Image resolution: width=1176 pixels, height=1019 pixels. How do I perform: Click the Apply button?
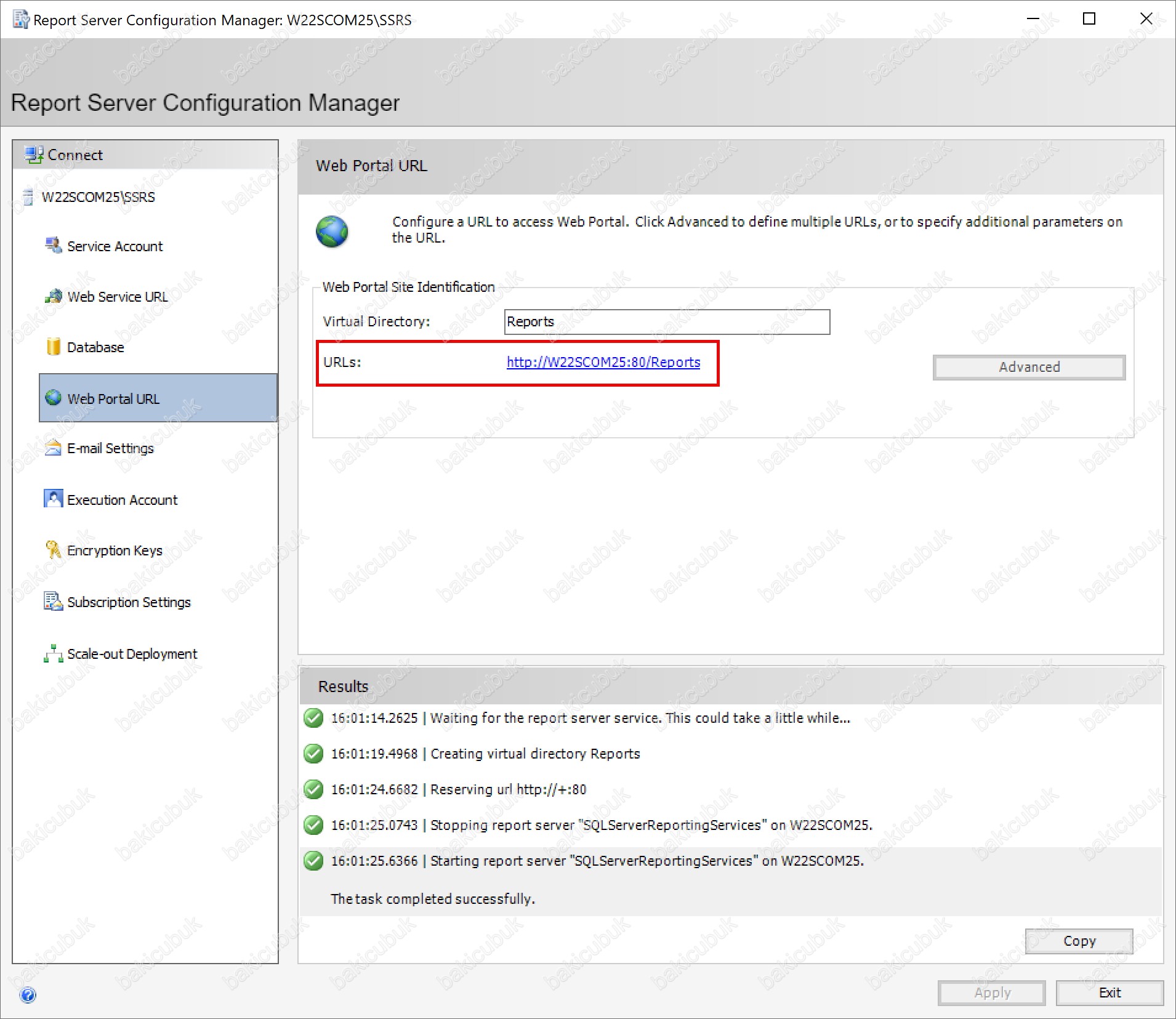click(x=991, y=993)
